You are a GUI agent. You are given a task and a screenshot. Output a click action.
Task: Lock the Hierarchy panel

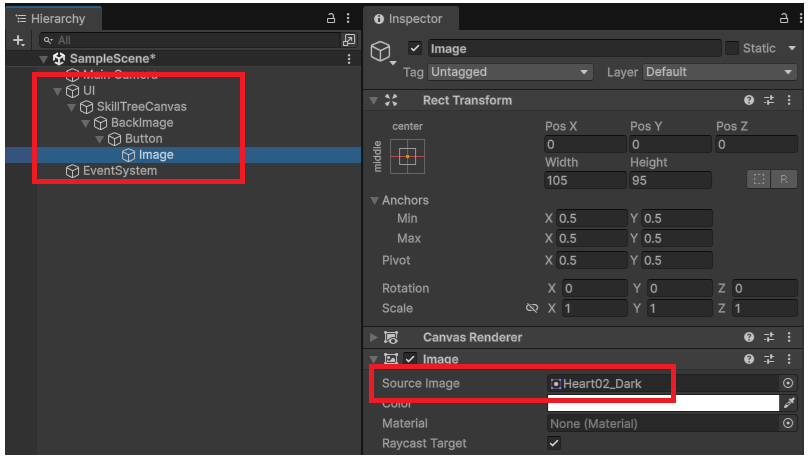click(x=331, y=19)
